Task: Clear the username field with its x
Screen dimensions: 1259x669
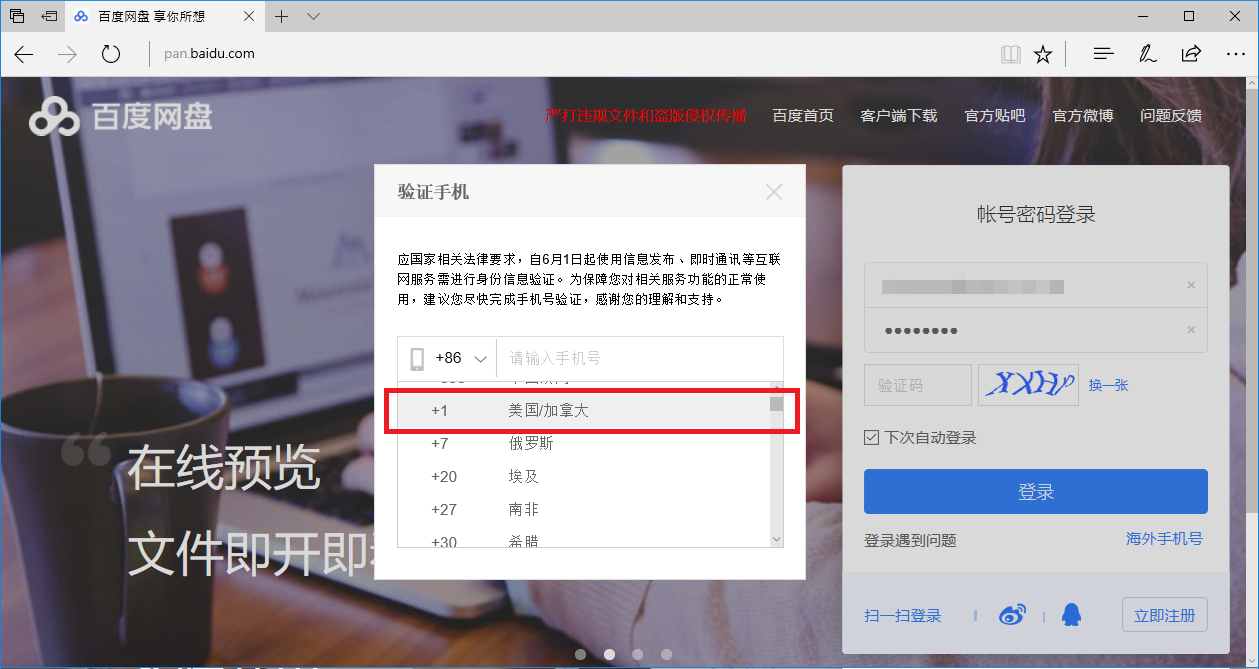Action: pos(1191,285)
